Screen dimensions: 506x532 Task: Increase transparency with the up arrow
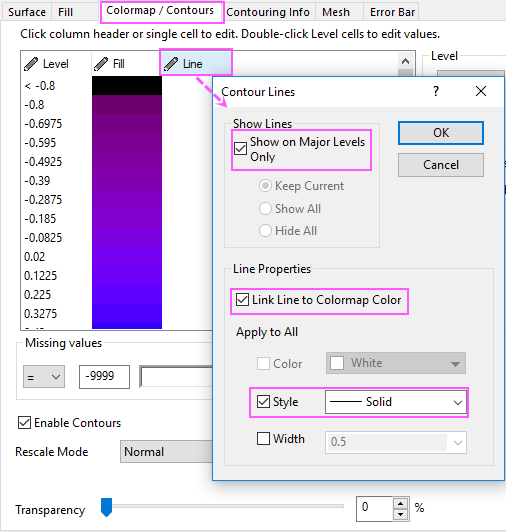point(401,504)
